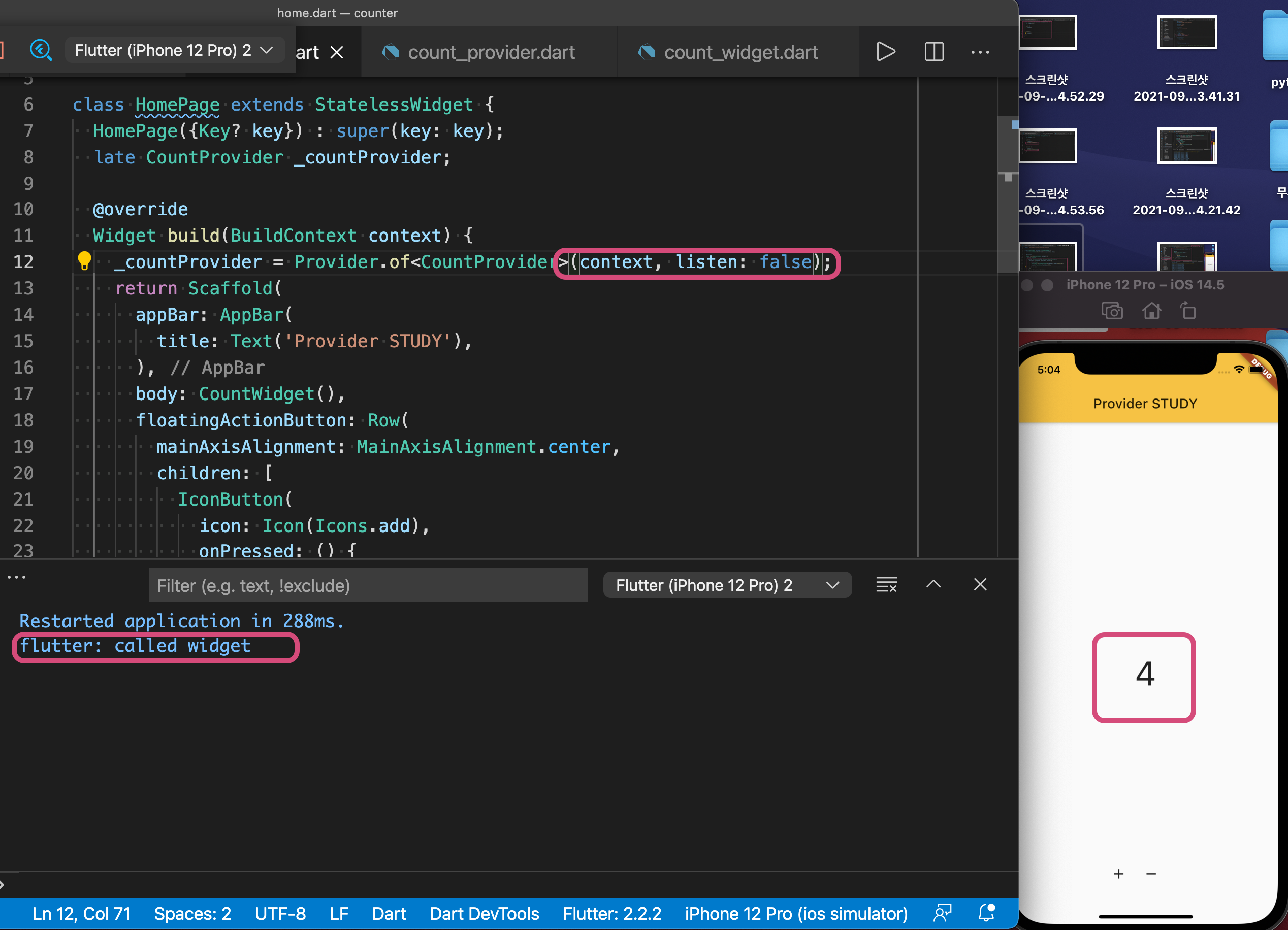Switch to the count_widget.dart tab

(740, 52)
